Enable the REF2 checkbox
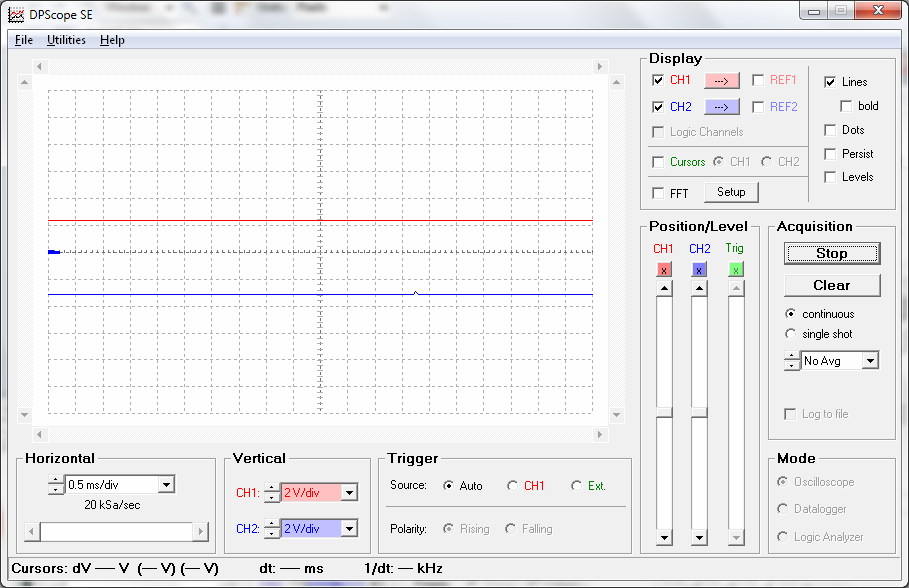 click(758, 107)
